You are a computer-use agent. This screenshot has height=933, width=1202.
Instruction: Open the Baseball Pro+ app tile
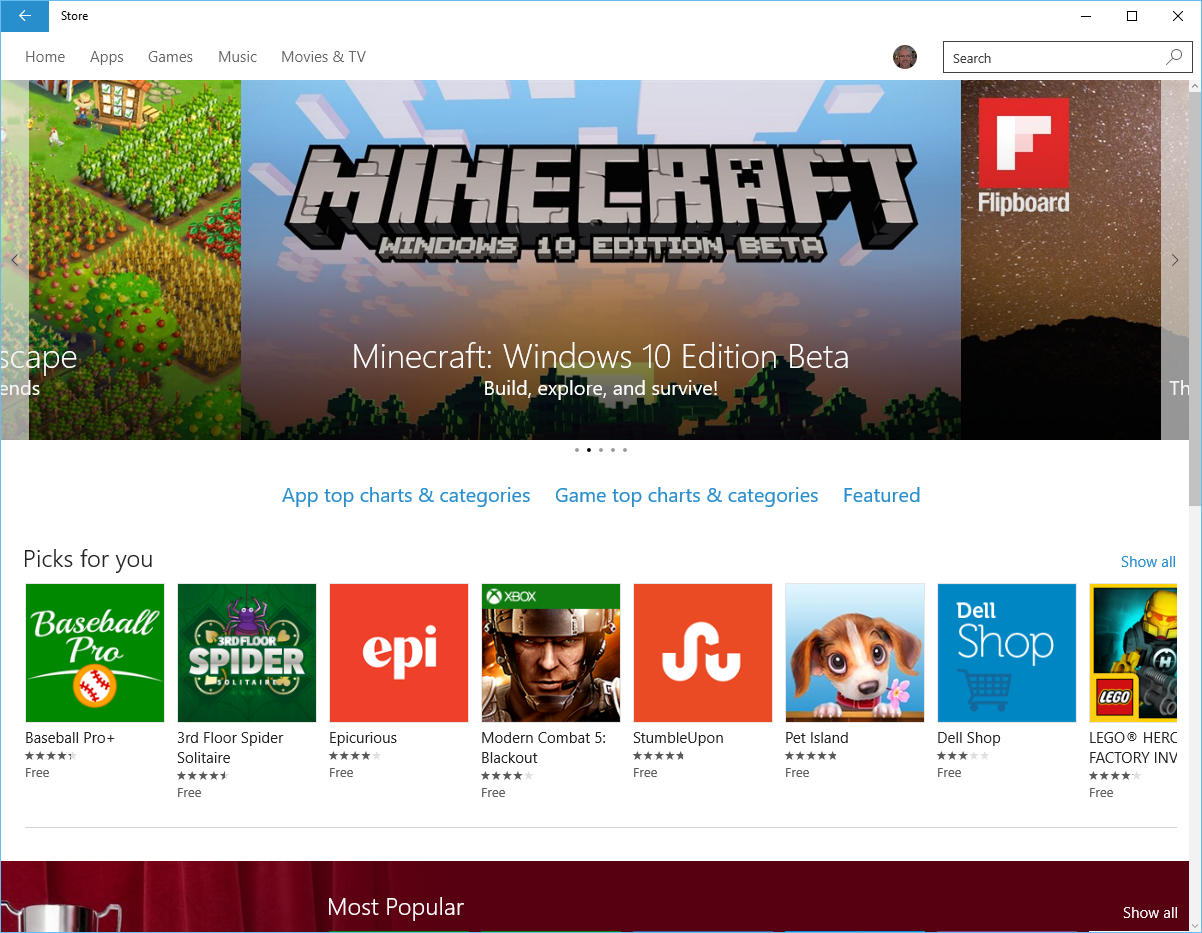[x=95, y=653]
